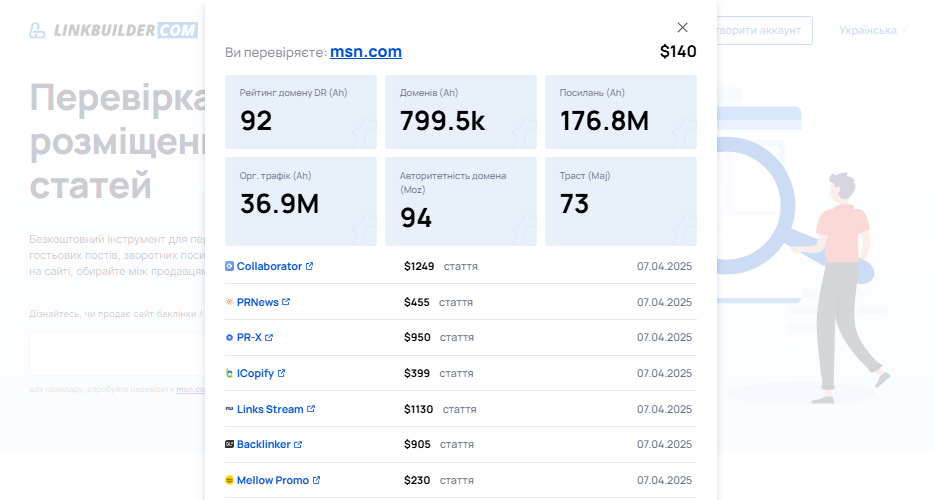This screenshot has width=934, height=500.
Task: Click the $455 PRNews price
Action: (x=416, y=302)
